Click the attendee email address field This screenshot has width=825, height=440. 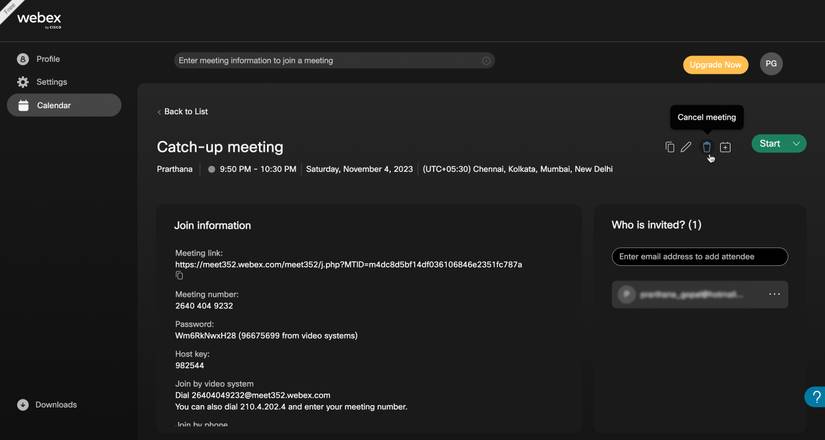click(x=699, y=257)
